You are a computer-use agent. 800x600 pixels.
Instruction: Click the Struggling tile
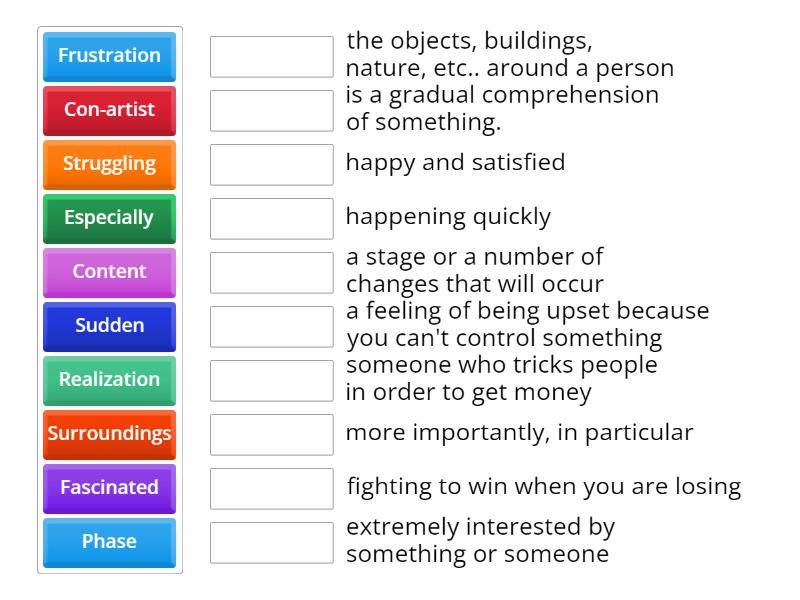pos(109,165)
